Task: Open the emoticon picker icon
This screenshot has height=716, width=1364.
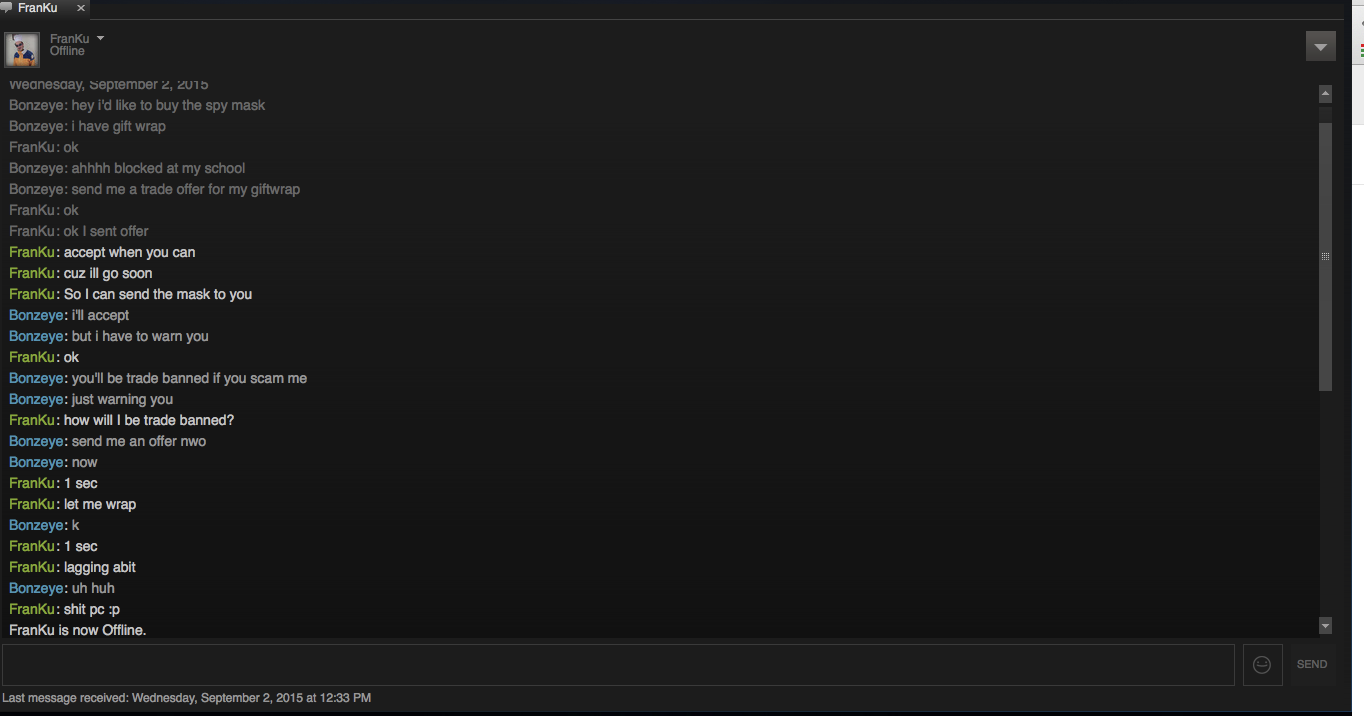Action: click(x=1262, y=665)
